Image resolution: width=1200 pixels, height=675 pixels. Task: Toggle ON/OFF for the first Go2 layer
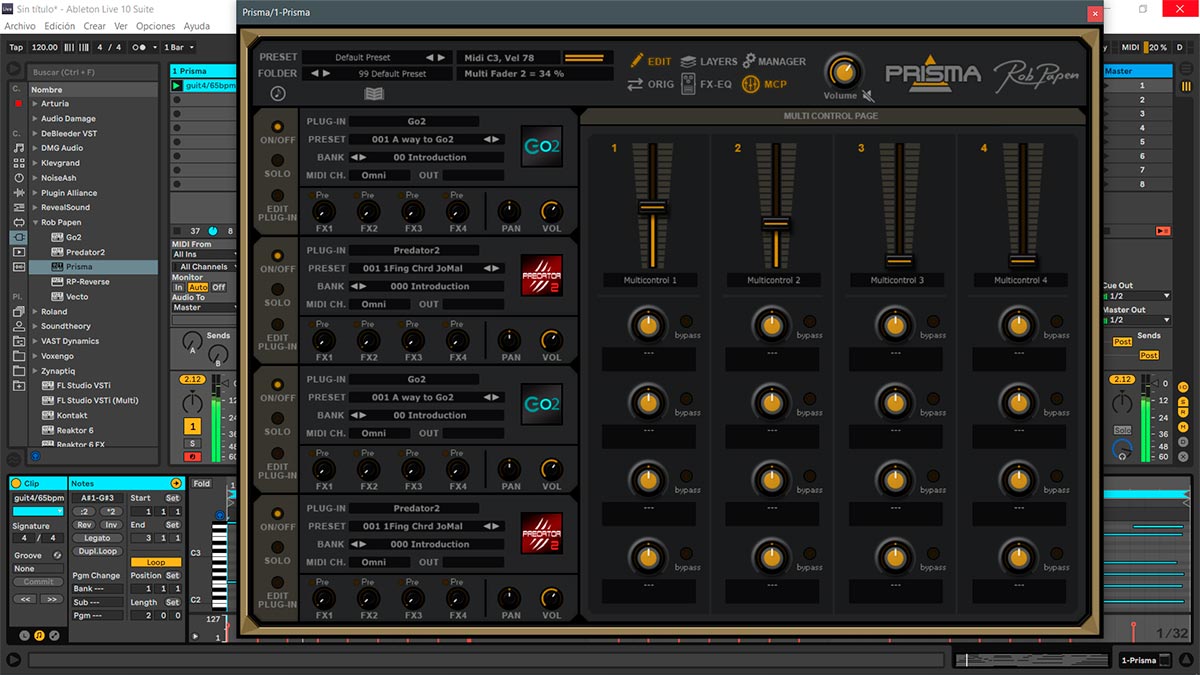click(276, 127)
